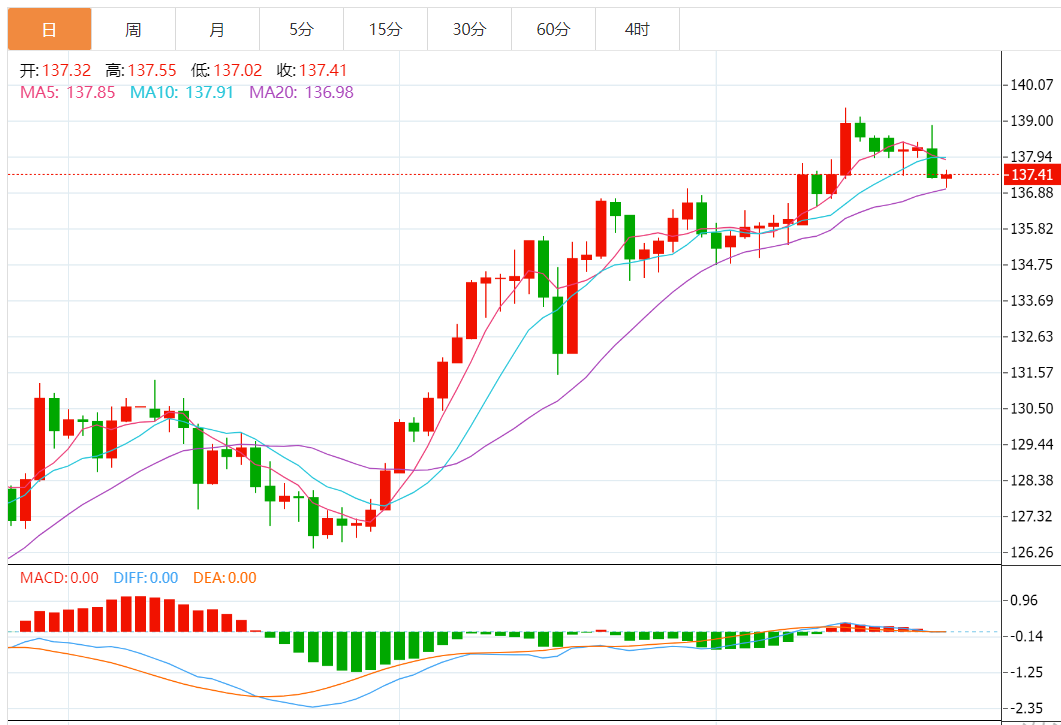
Task: Click the 130.50 price axis label
Action: click(x=1031, y=408)
